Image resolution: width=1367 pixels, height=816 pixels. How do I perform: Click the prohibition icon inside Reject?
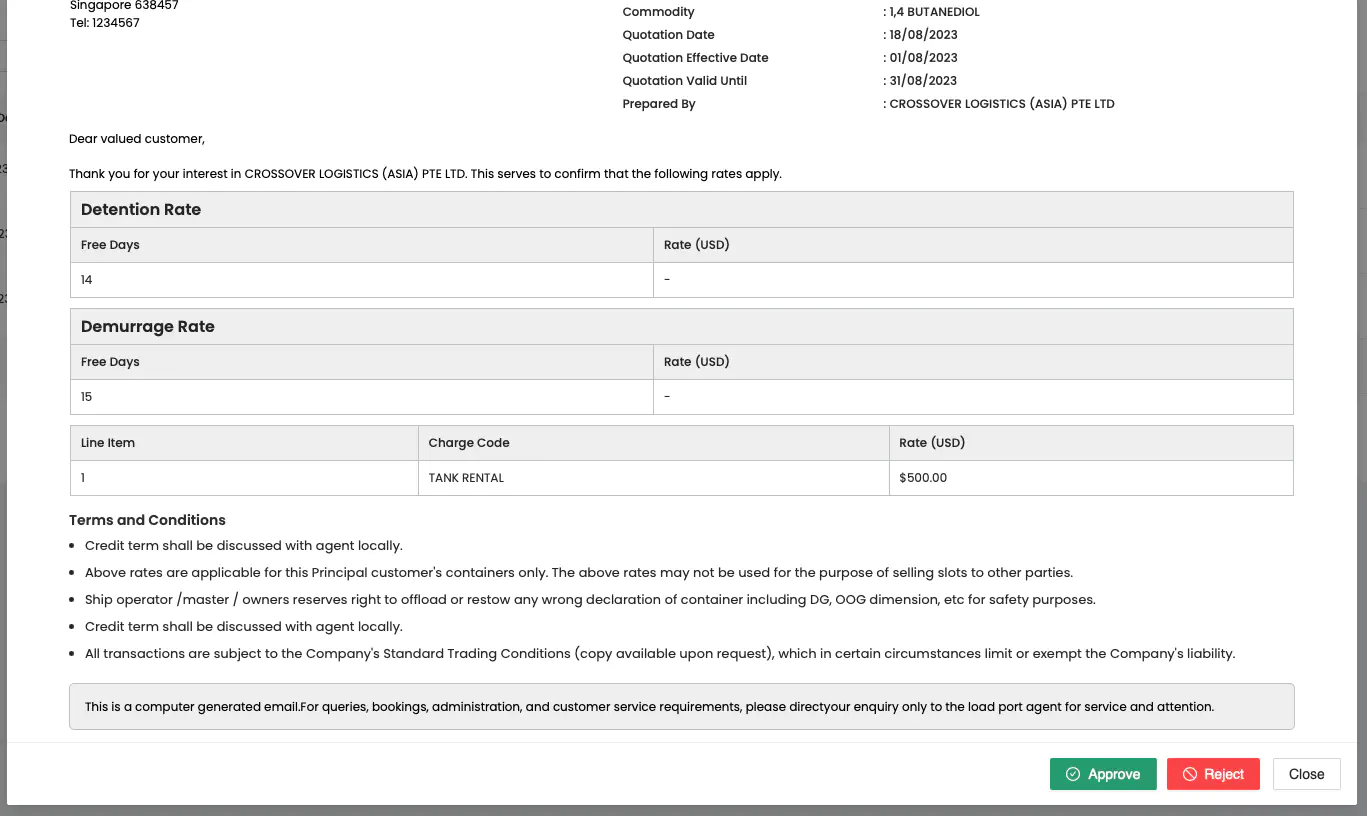(1190, 774)
